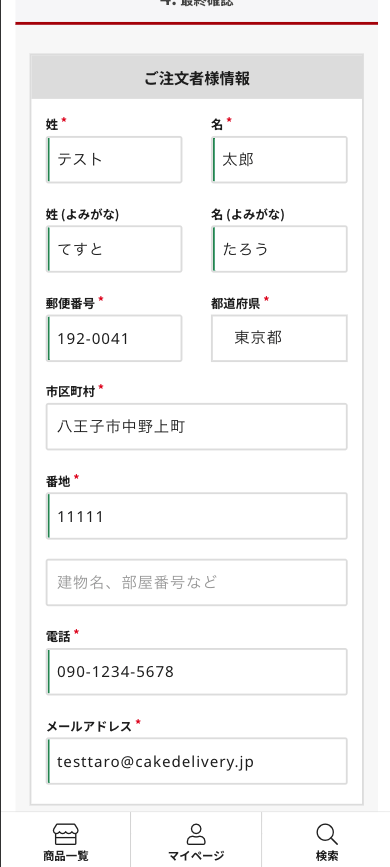Viewport: 390px width, 867px height.
Task: Tap the マイページ person icon
Action: (x=196, y=834)
